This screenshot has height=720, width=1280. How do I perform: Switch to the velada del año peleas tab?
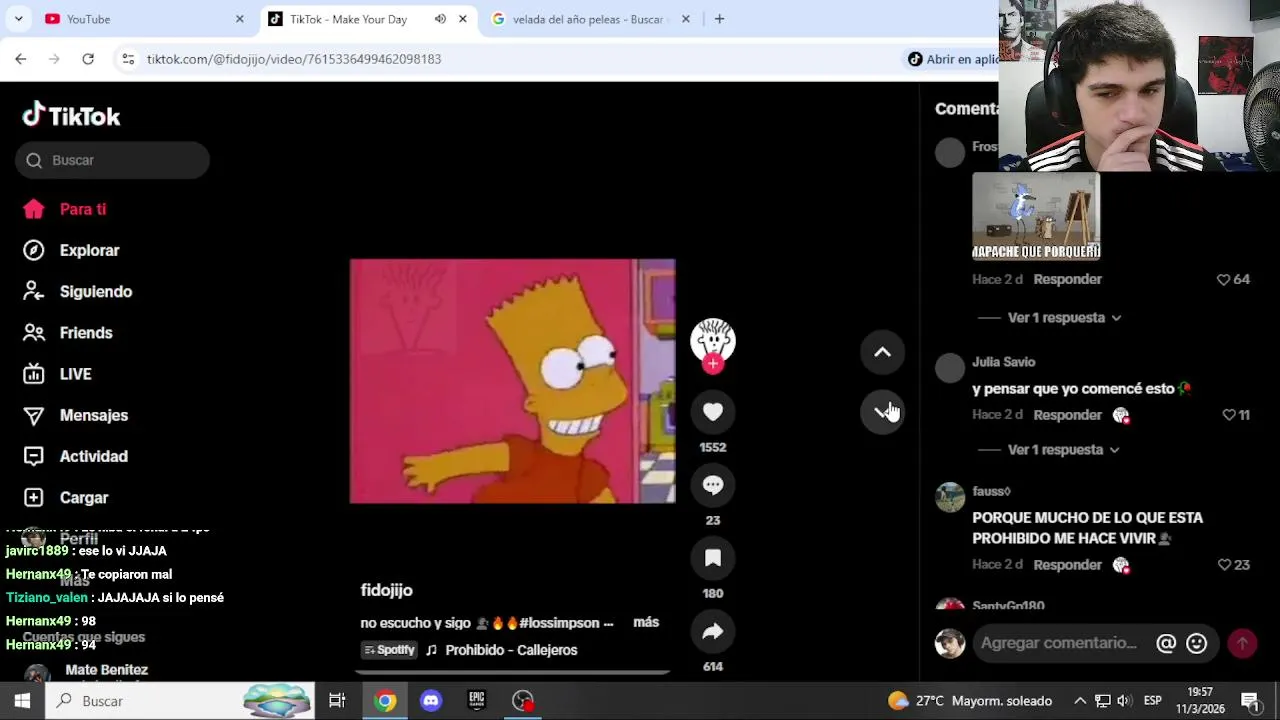[x=588, y=19]
